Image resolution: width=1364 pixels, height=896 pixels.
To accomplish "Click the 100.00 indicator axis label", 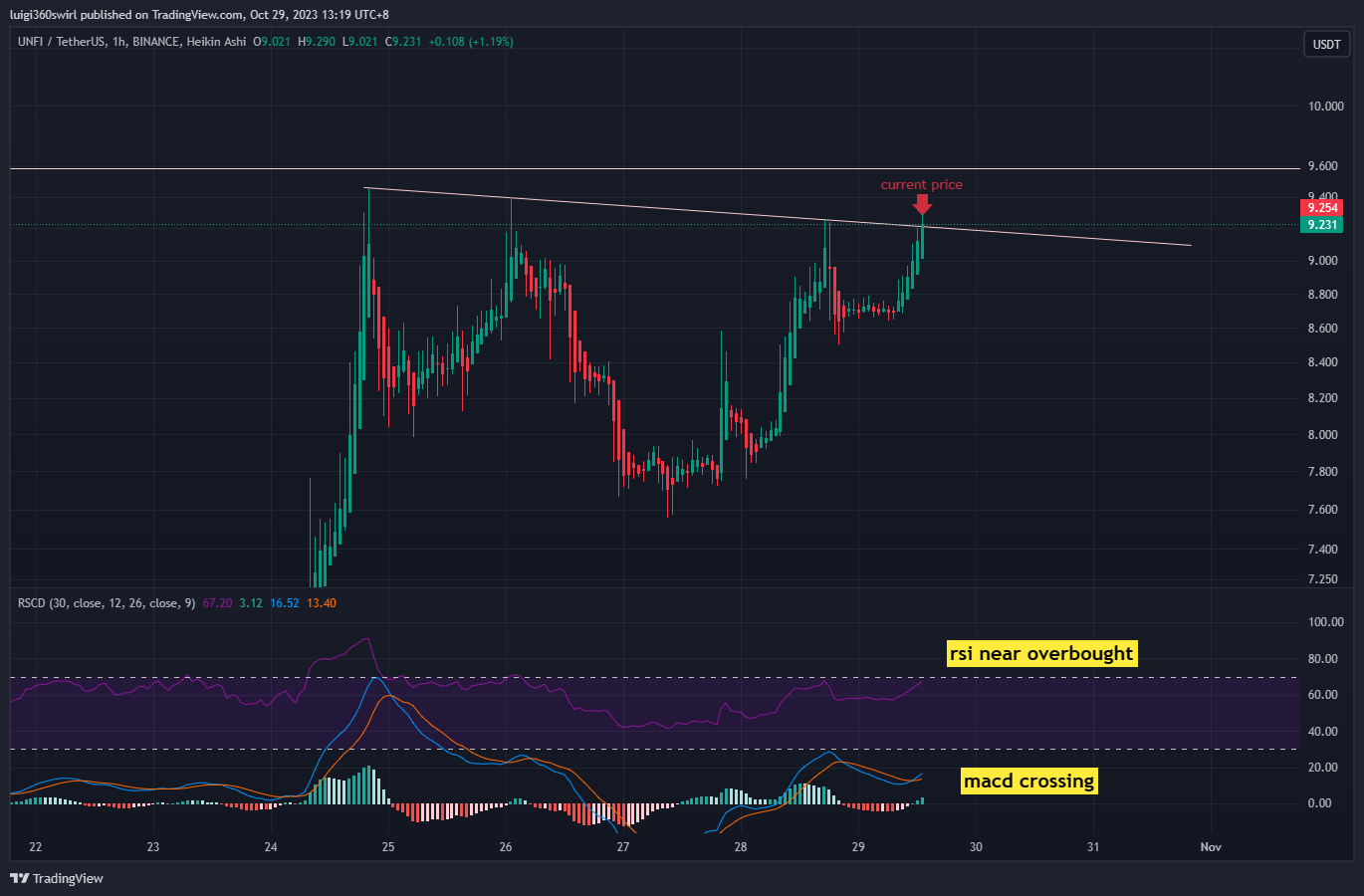I will [x=1325, y=622].
